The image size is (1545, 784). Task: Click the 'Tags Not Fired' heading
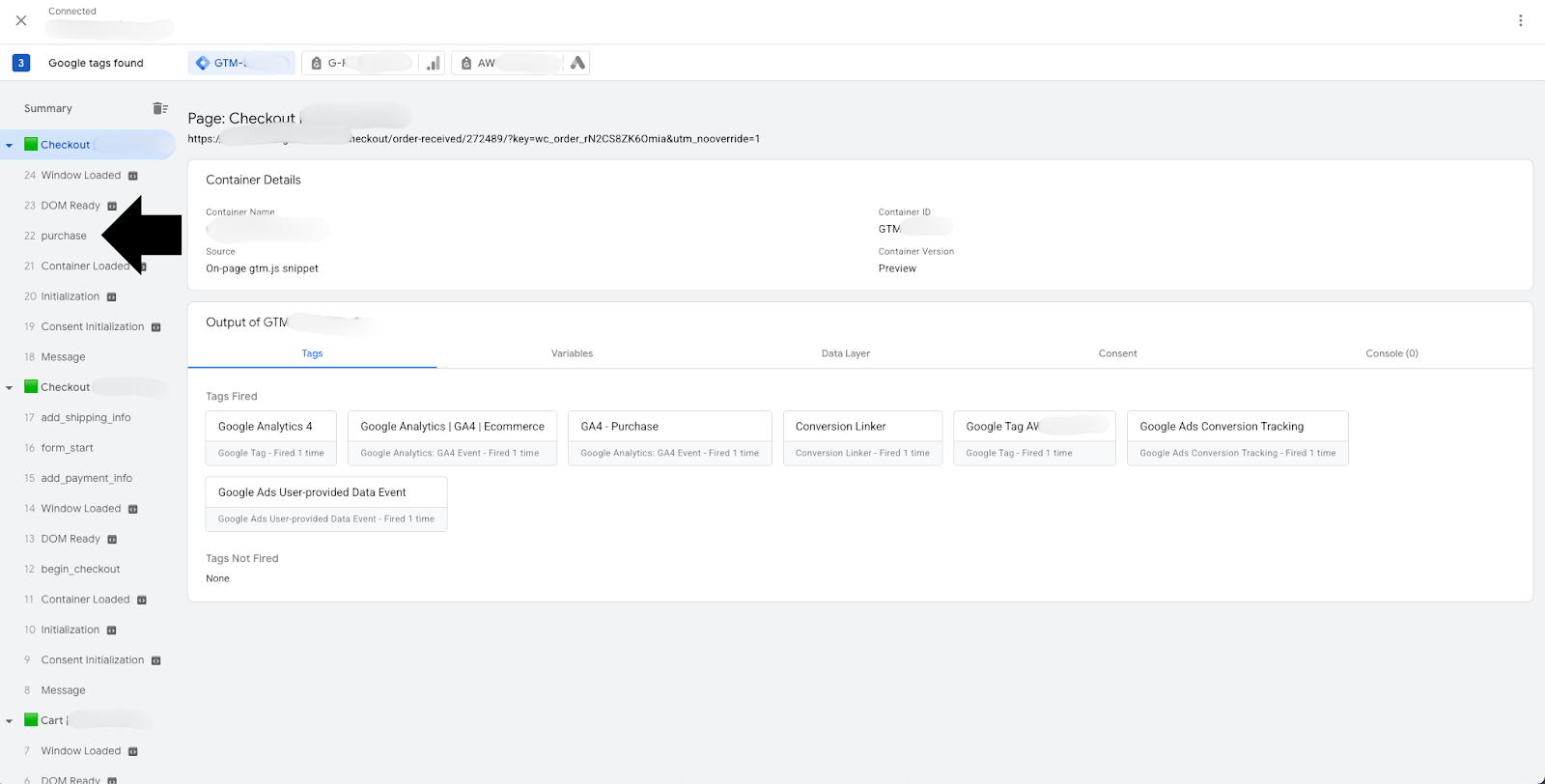click(241, 558)
